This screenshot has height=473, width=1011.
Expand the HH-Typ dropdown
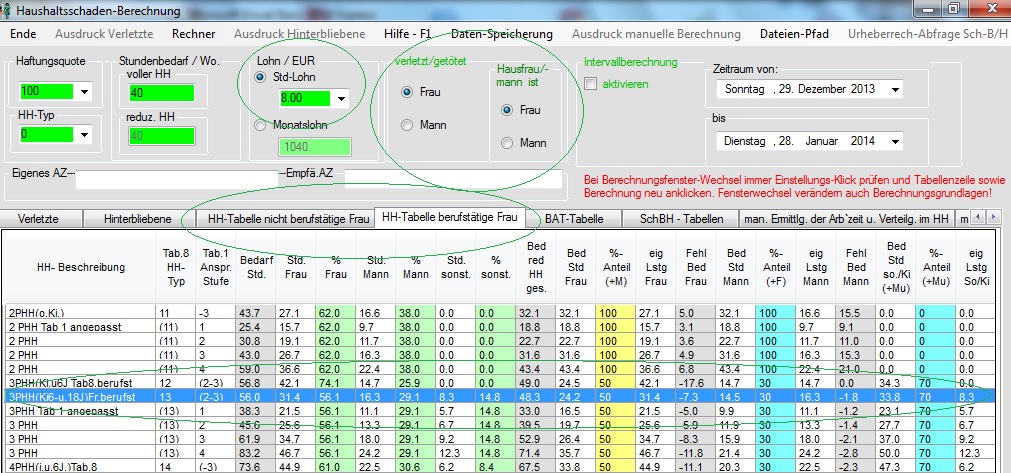83,134
